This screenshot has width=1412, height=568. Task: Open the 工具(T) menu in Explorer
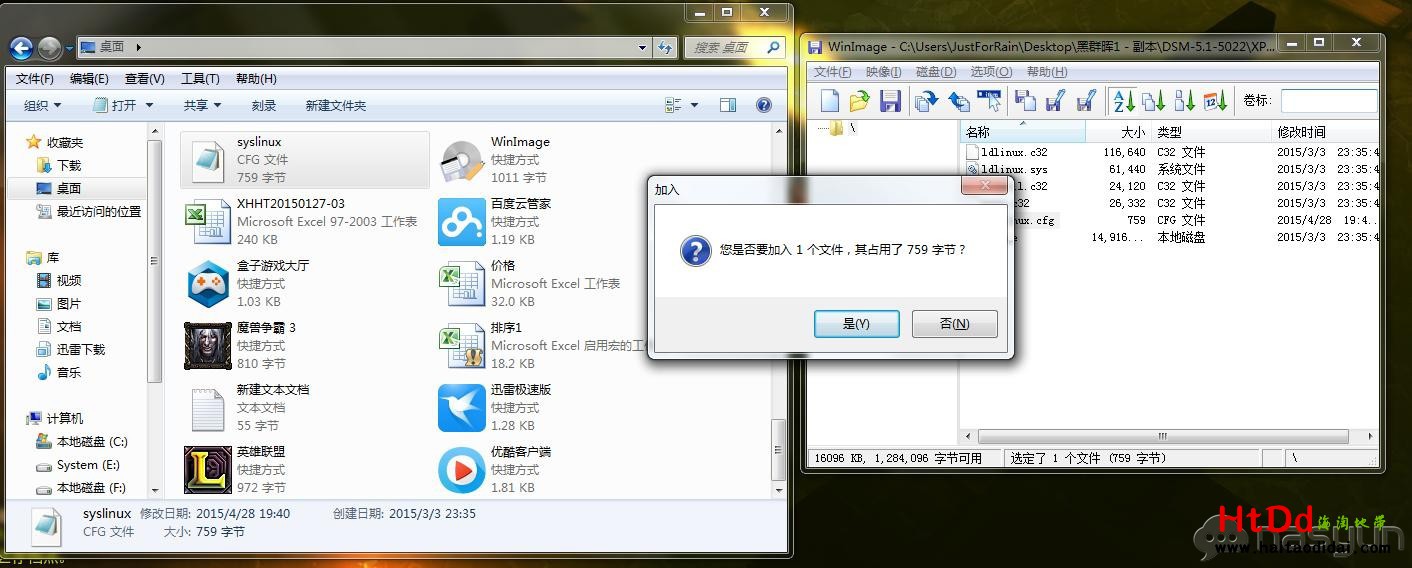click(199, 79)
